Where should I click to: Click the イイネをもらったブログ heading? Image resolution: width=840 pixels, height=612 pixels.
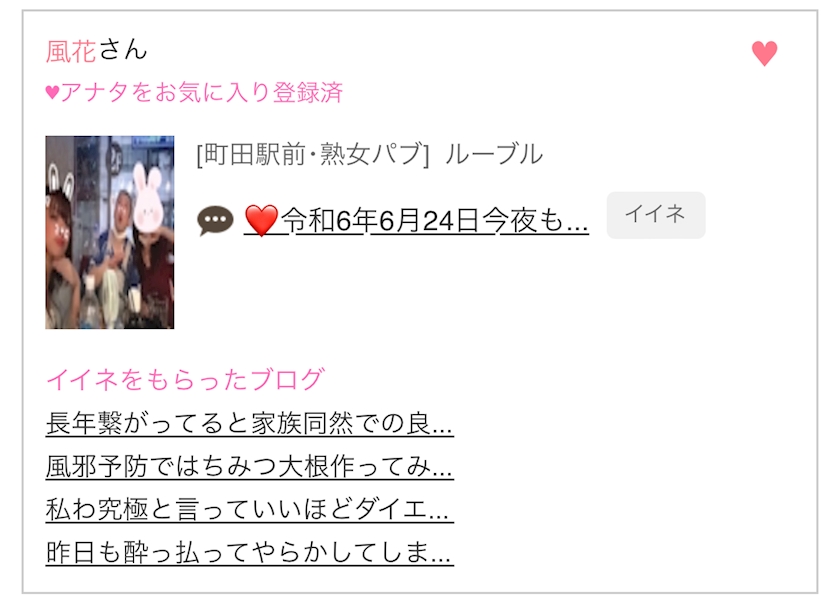click(185, 379)
